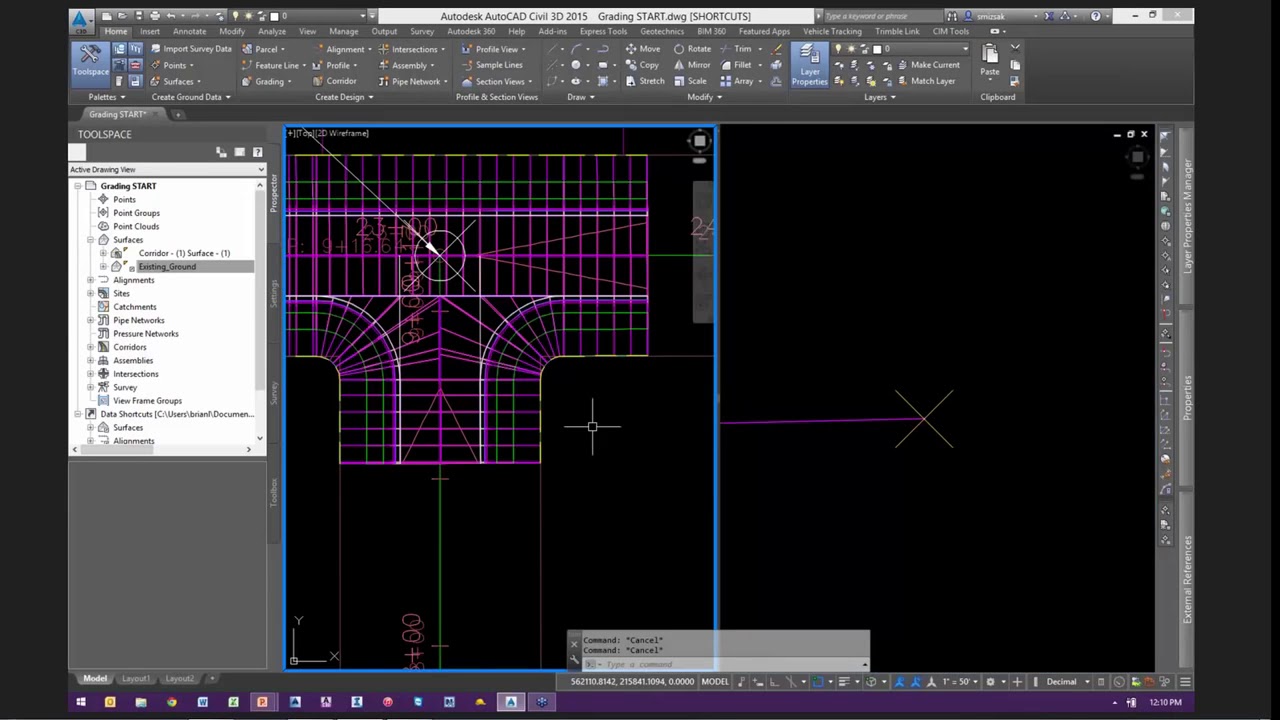Open the Profile View dropdown

pos(494,49)
